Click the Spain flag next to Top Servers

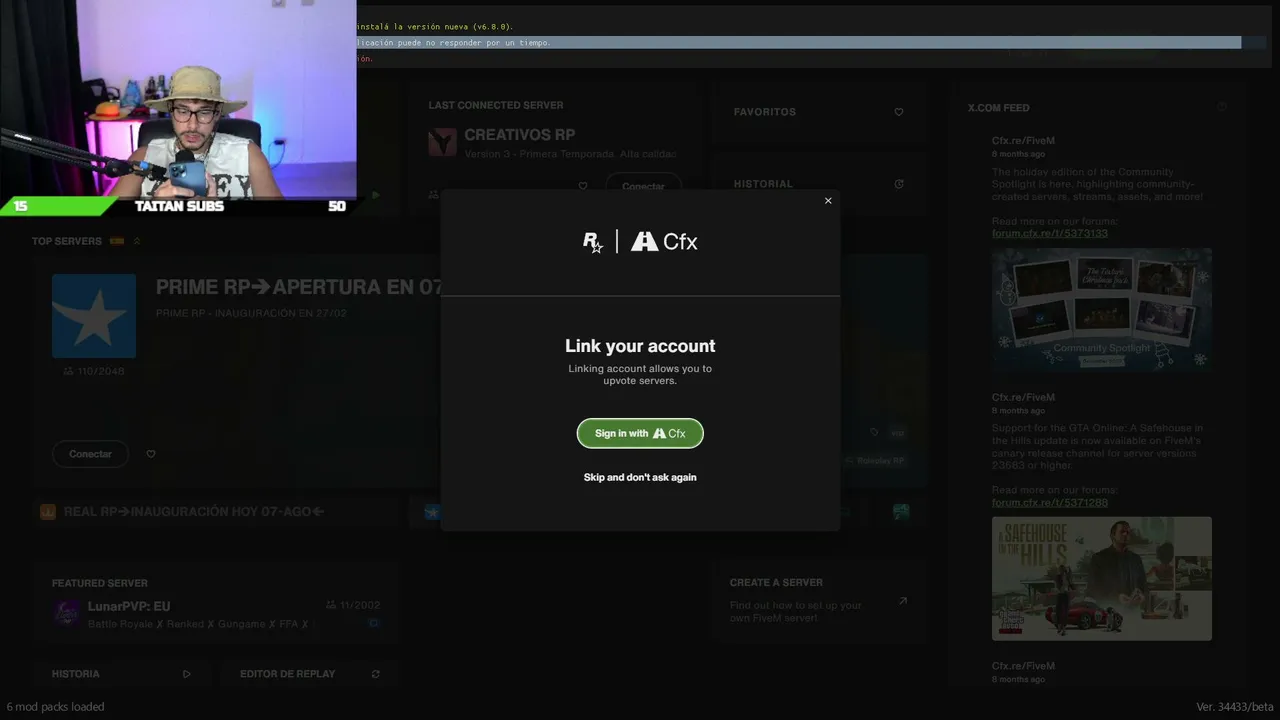point(117,241)
